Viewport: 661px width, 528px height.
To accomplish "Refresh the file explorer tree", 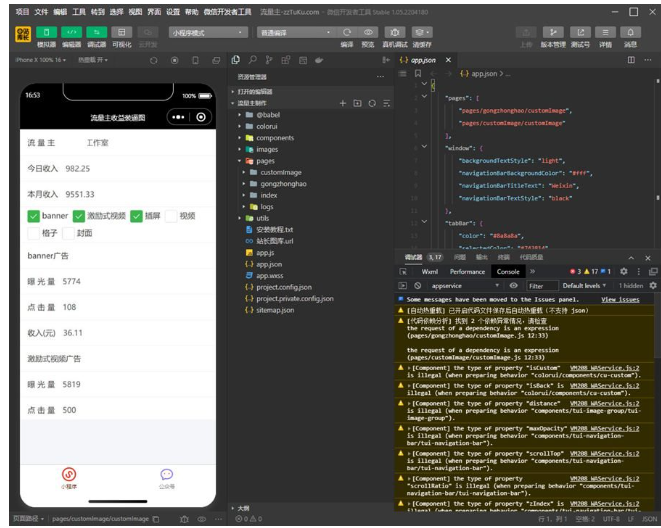I will coord(372,103).
